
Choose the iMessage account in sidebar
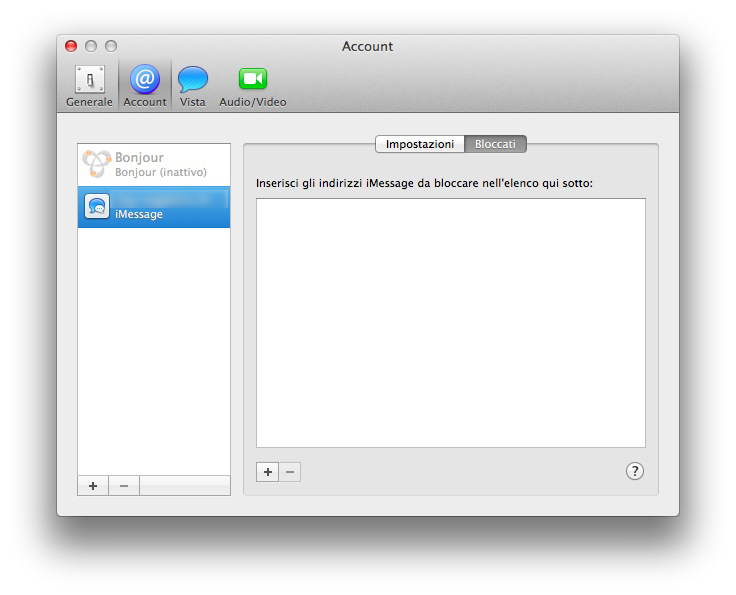pyautogui.click(x=154, y=207)
